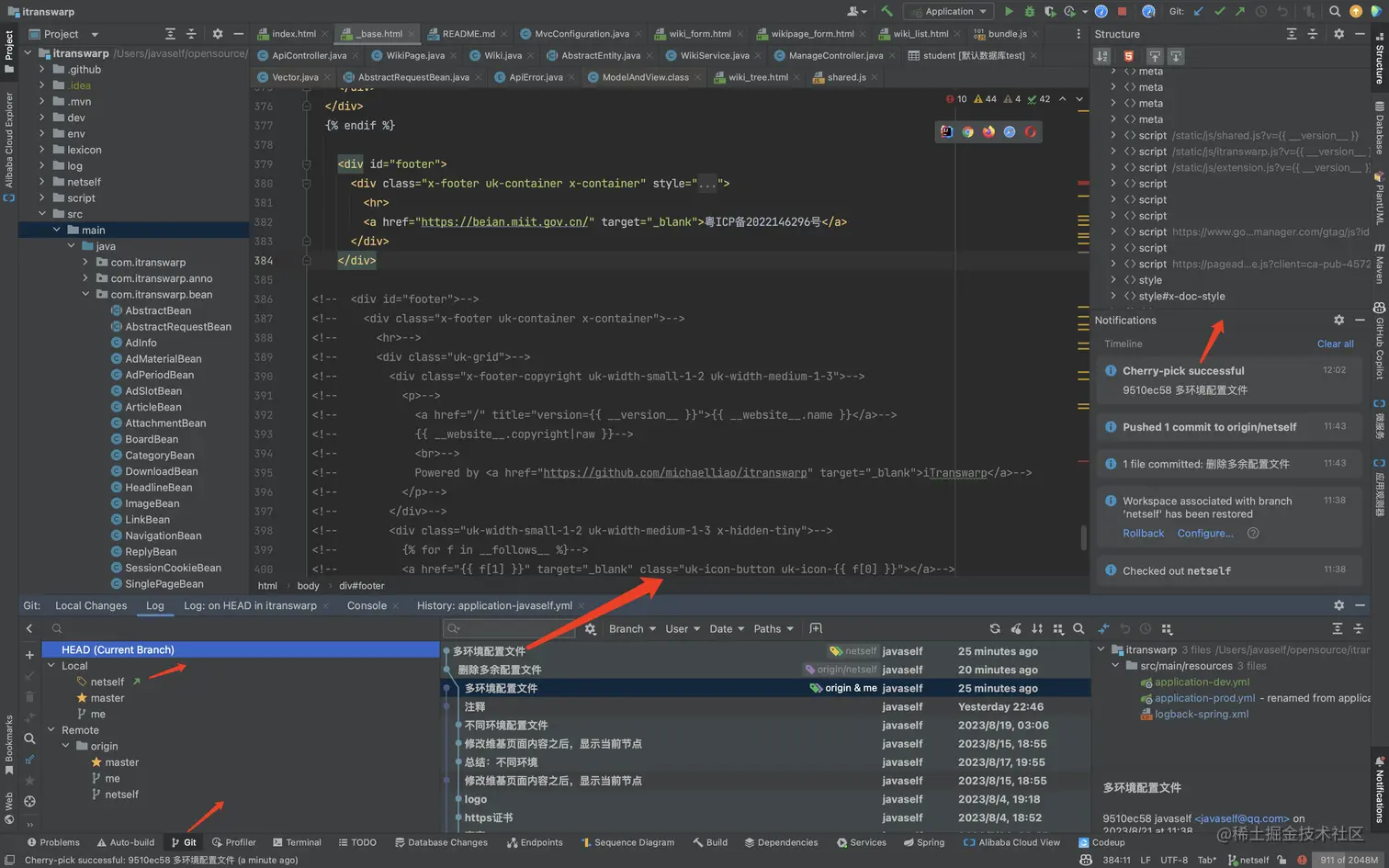Toggle Structure tool window side tab
The image size is (1389, 868).
(x=1379, y=58)
